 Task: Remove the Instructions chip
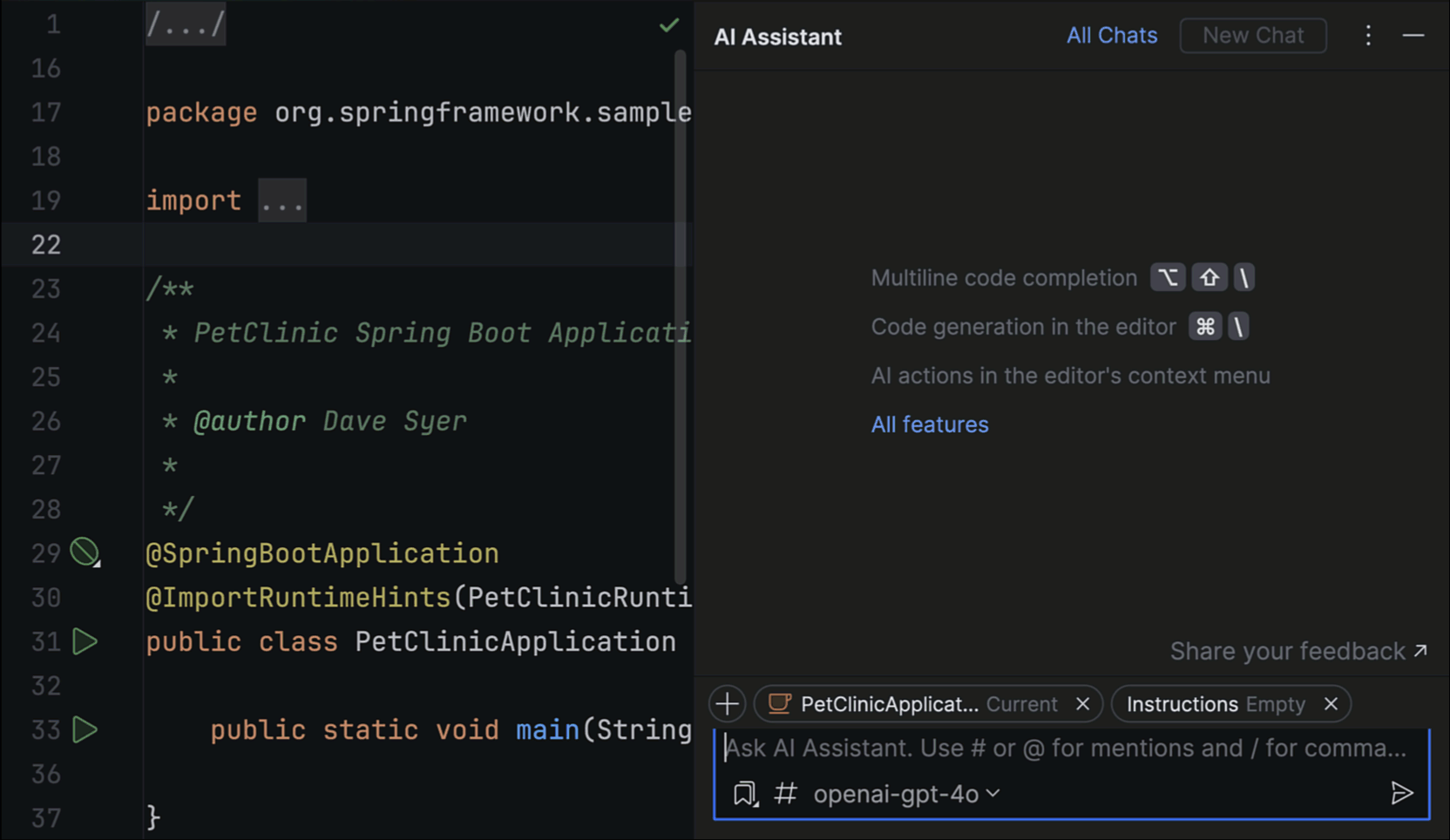point(1331,704)
